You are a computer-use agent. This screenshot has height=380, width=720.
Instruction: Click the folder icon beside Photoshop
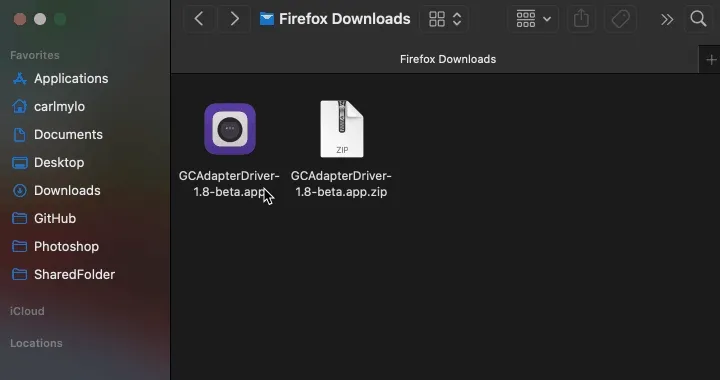pos(19,246)
